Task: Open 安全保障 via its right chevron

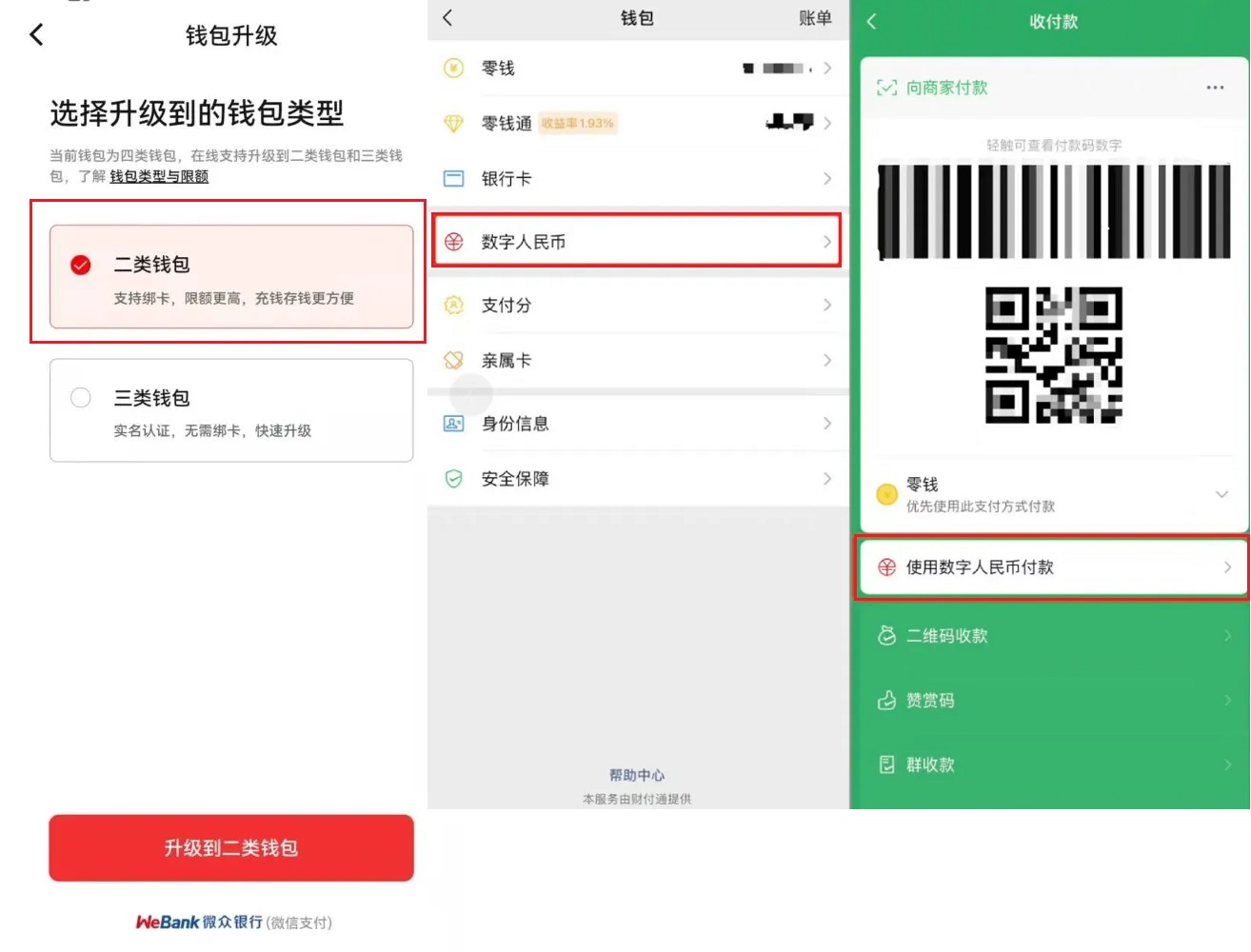Action: [827, 478]
